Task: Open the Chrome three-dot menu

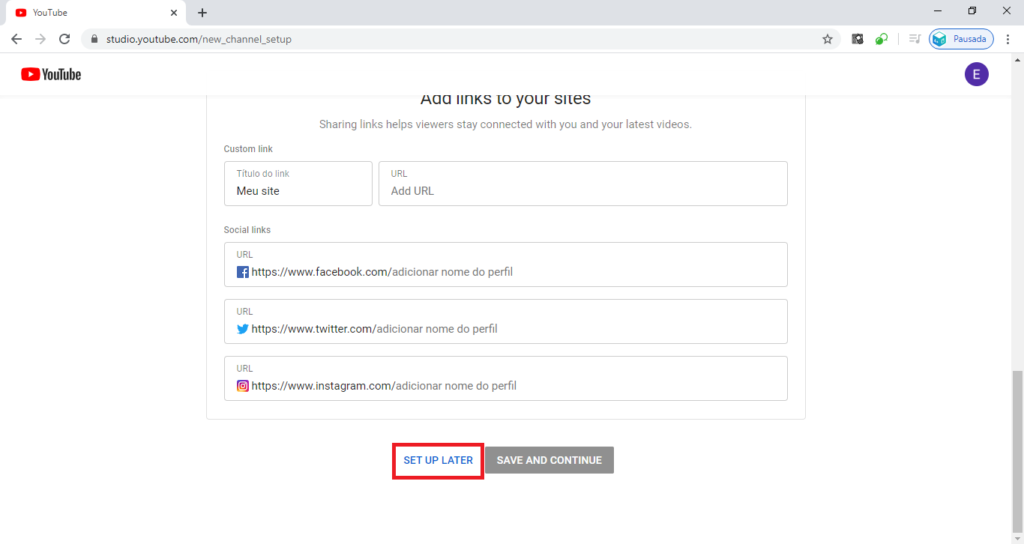Action: pos(1008,39)
